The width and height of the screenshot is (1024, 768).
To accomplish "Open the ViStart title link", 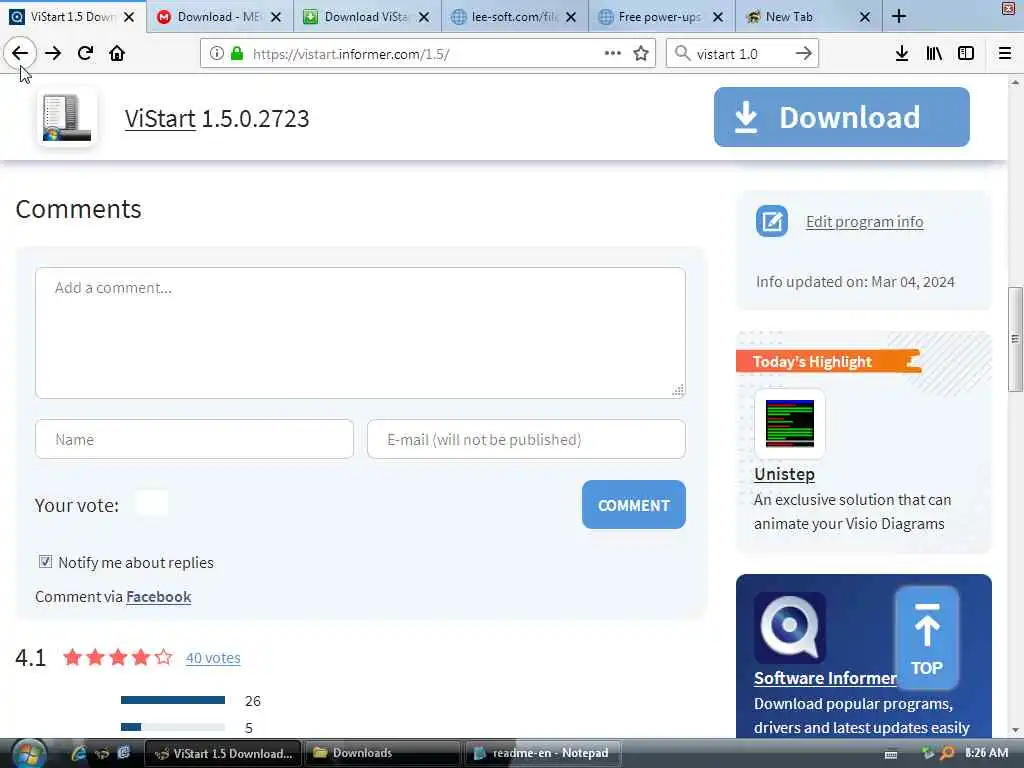I will coord(160,119).
